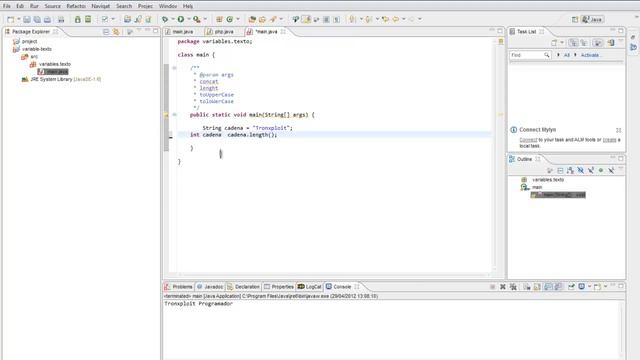Switch to the Problems tab
This screenshot has width=640, height=360.
(x=178, y=287)
